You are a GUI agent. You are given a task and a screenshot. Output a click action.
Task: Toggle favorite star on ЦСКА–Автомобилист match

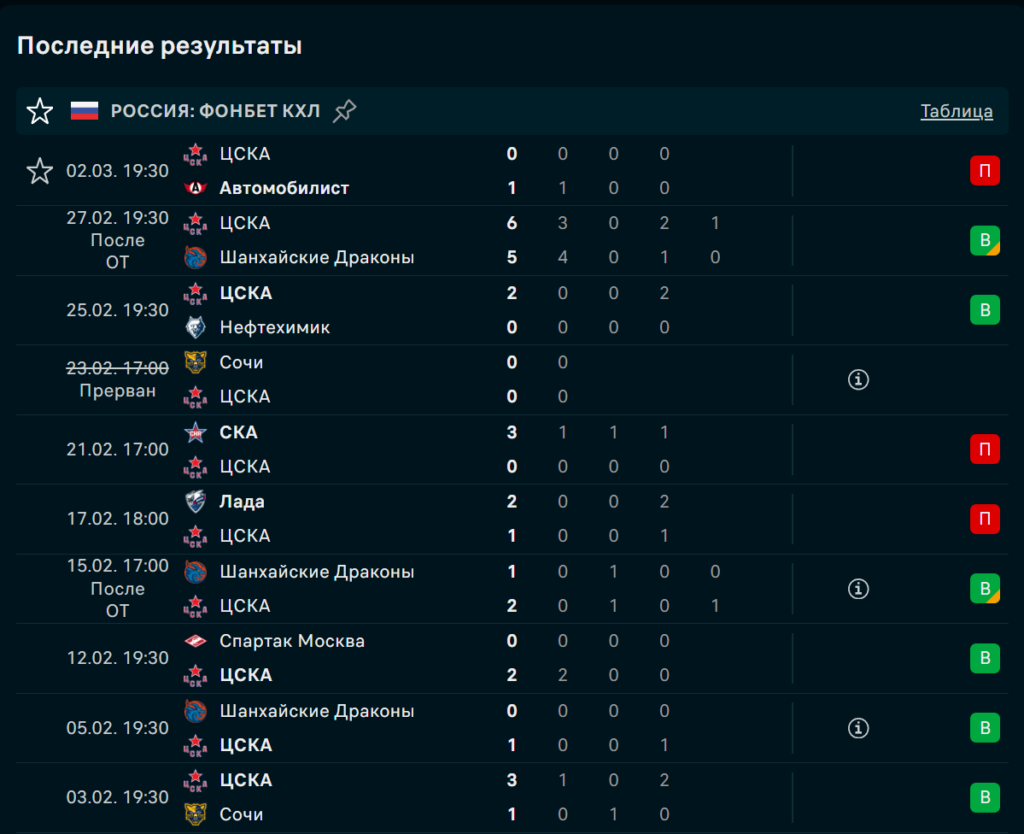click(40, 171)
